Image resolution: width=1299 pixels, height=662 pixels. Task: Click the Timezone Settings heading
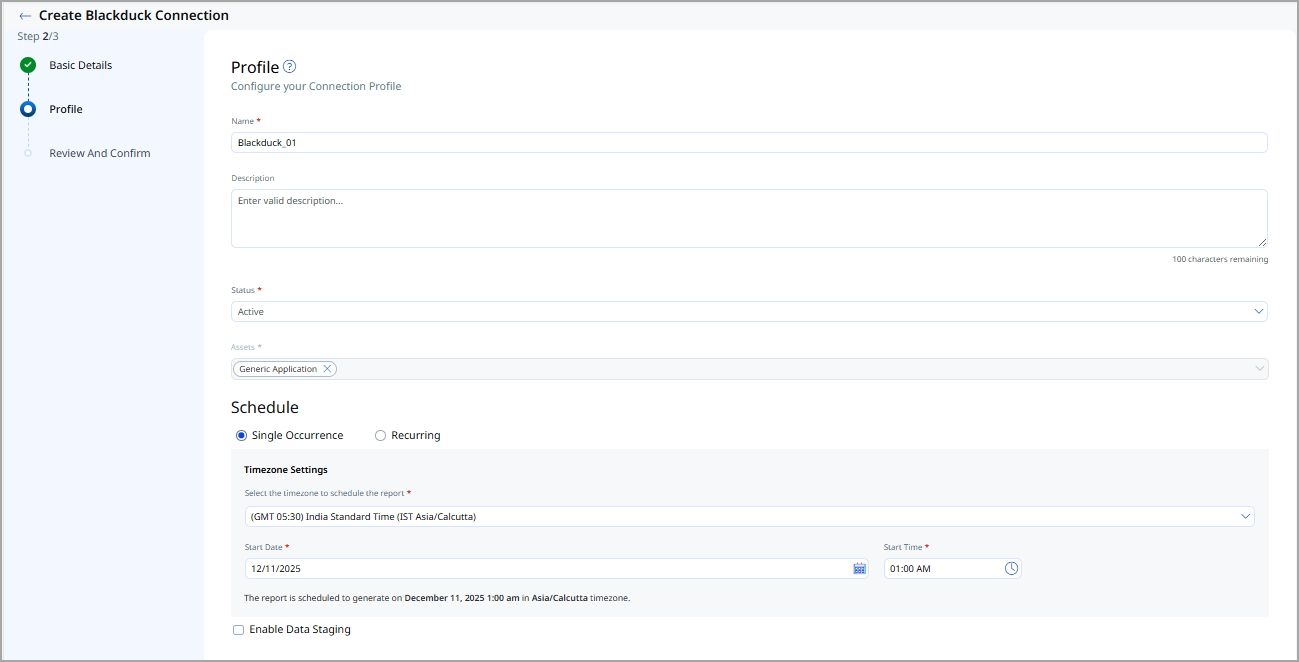pyautogui.click(x=286, y=469)
